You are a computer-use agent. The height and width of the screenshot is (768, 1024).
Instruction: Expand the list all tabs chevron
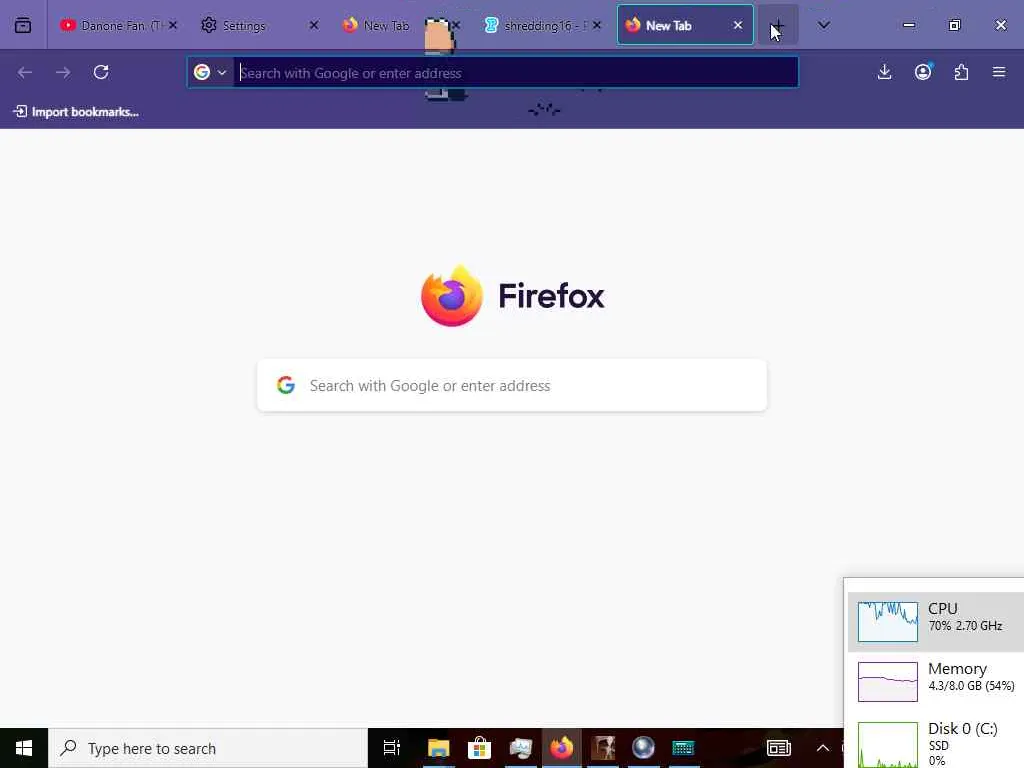point(824,25)
